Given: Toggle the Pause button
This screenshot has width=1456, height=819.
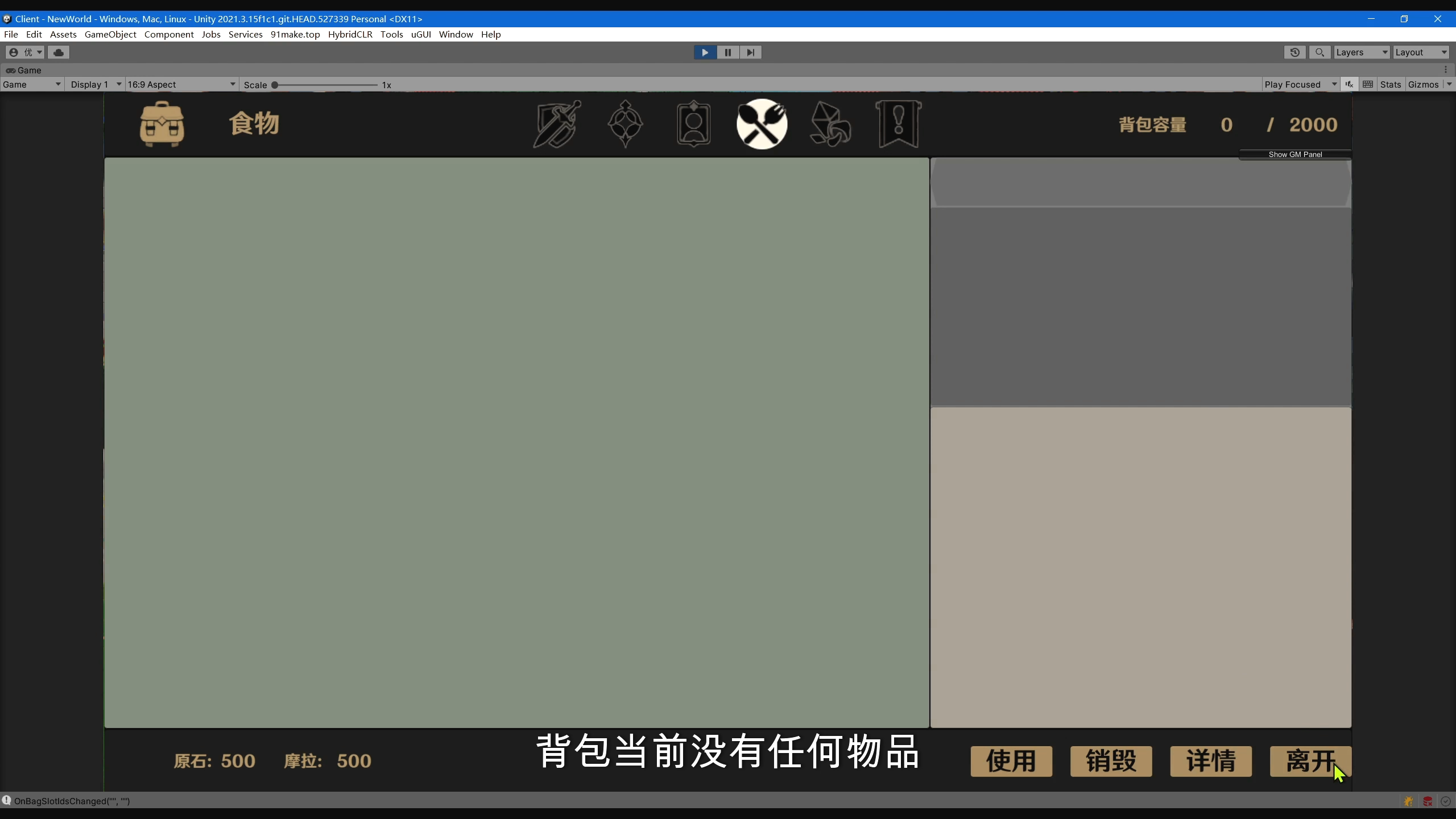Looking at the screenshot, I should (x=727, y=52).
